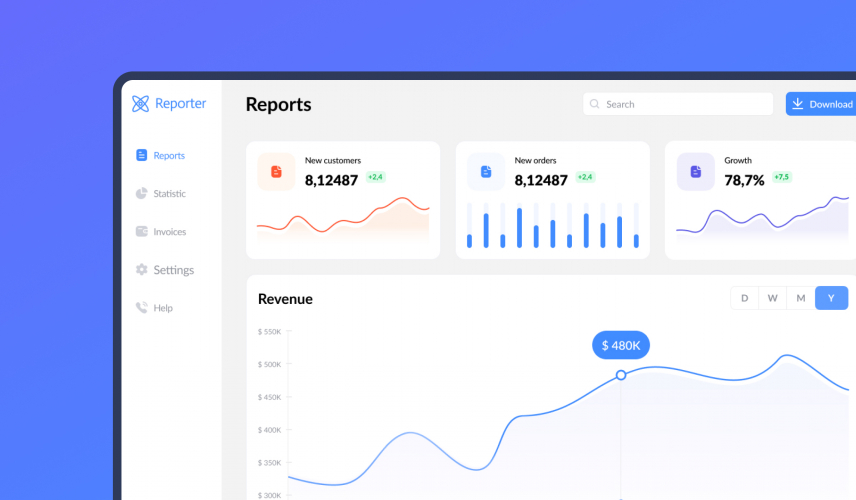Image resolution: width=856 pixels, height=500 pixels.
Task: Click the $ 500K axis label
Action: pos(270,364)
